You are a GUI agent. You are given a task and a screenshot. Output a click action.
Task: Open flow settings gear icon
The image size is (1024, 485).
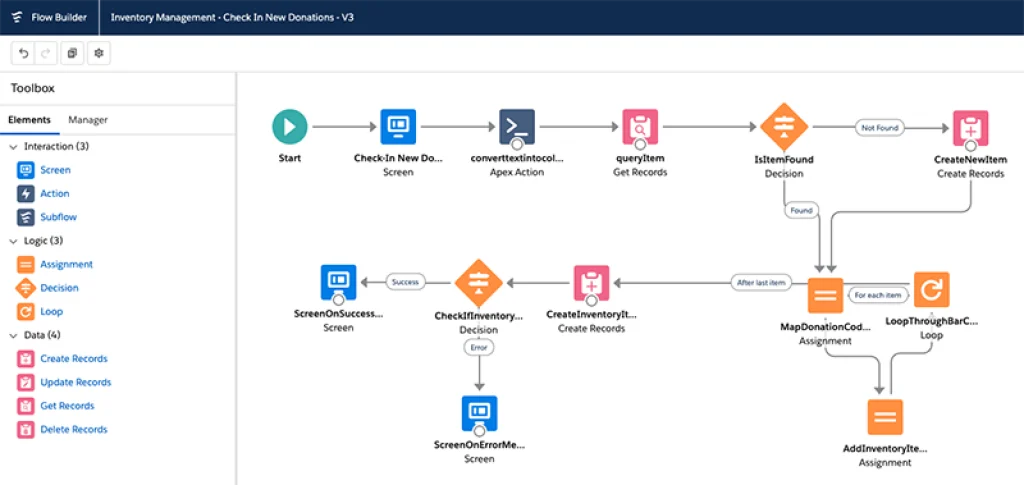98,53
